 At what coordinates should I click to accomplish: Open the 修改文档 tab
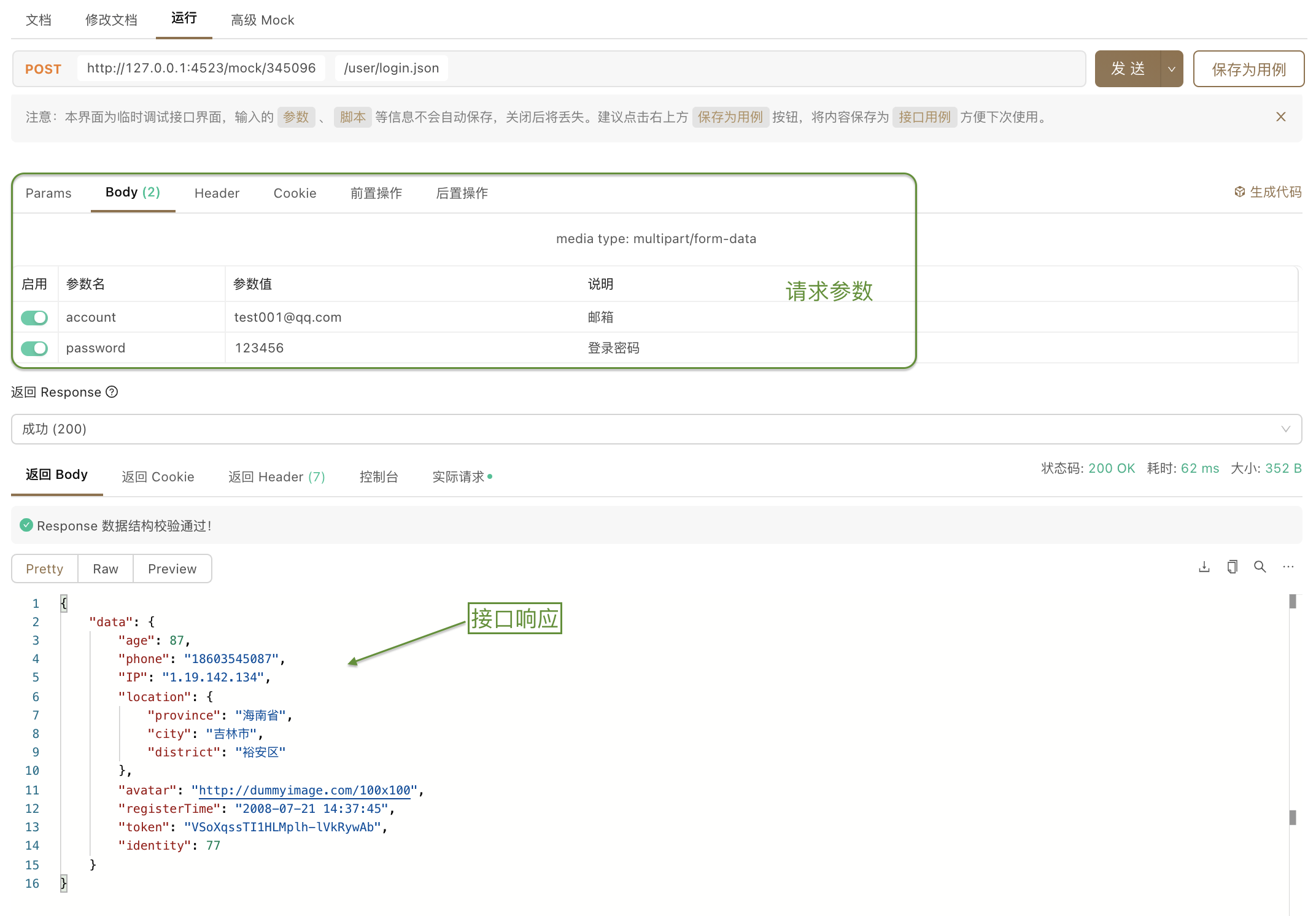coord(111,20)
